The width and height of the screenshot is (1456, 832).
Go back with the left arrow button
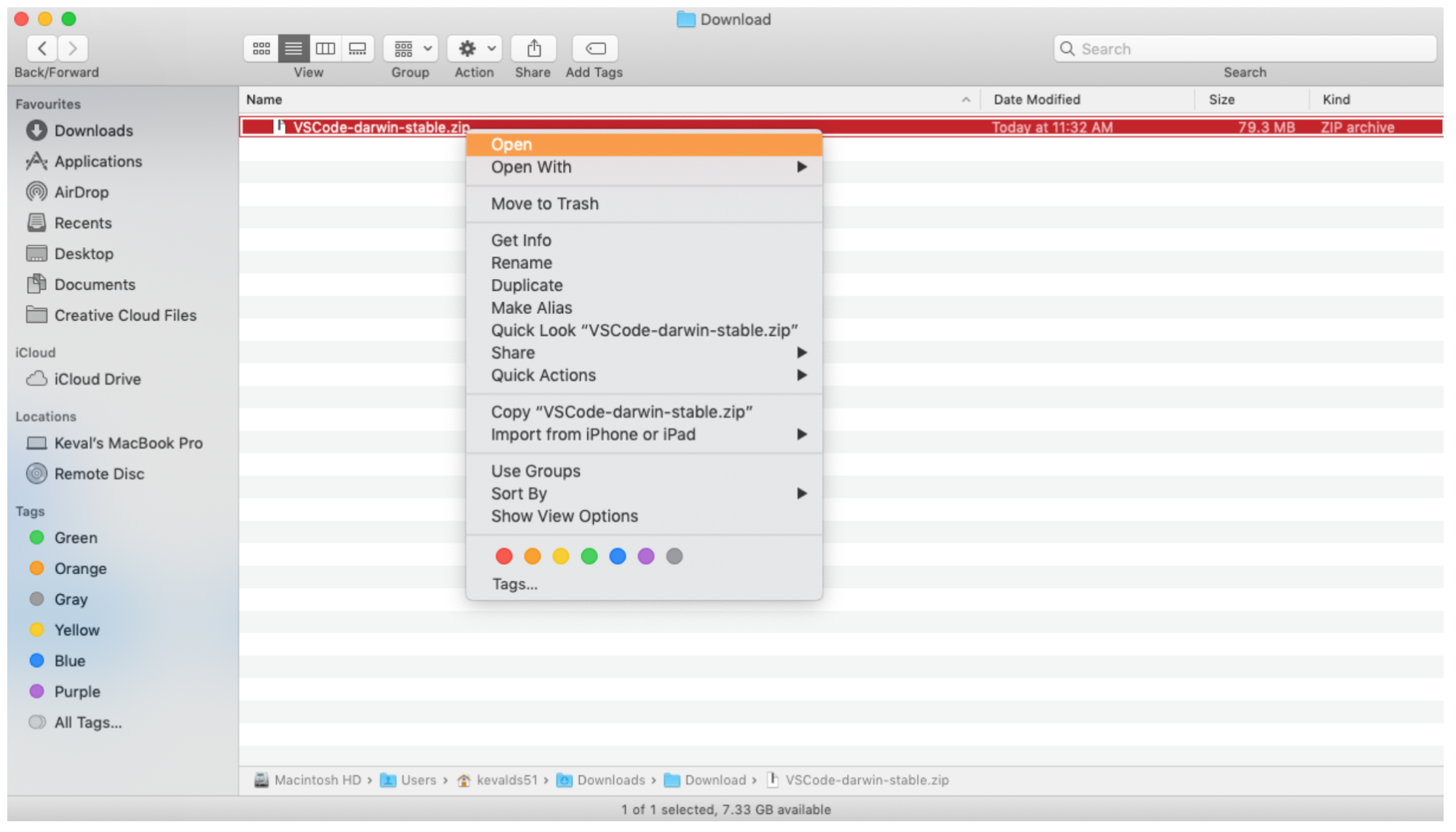pyautogui.click(x=42, y=49)
